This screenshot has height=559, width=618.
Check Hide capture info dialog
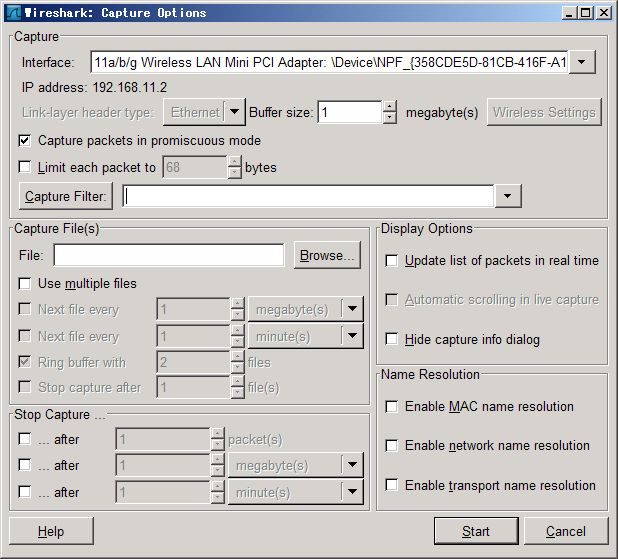point(391,339)
